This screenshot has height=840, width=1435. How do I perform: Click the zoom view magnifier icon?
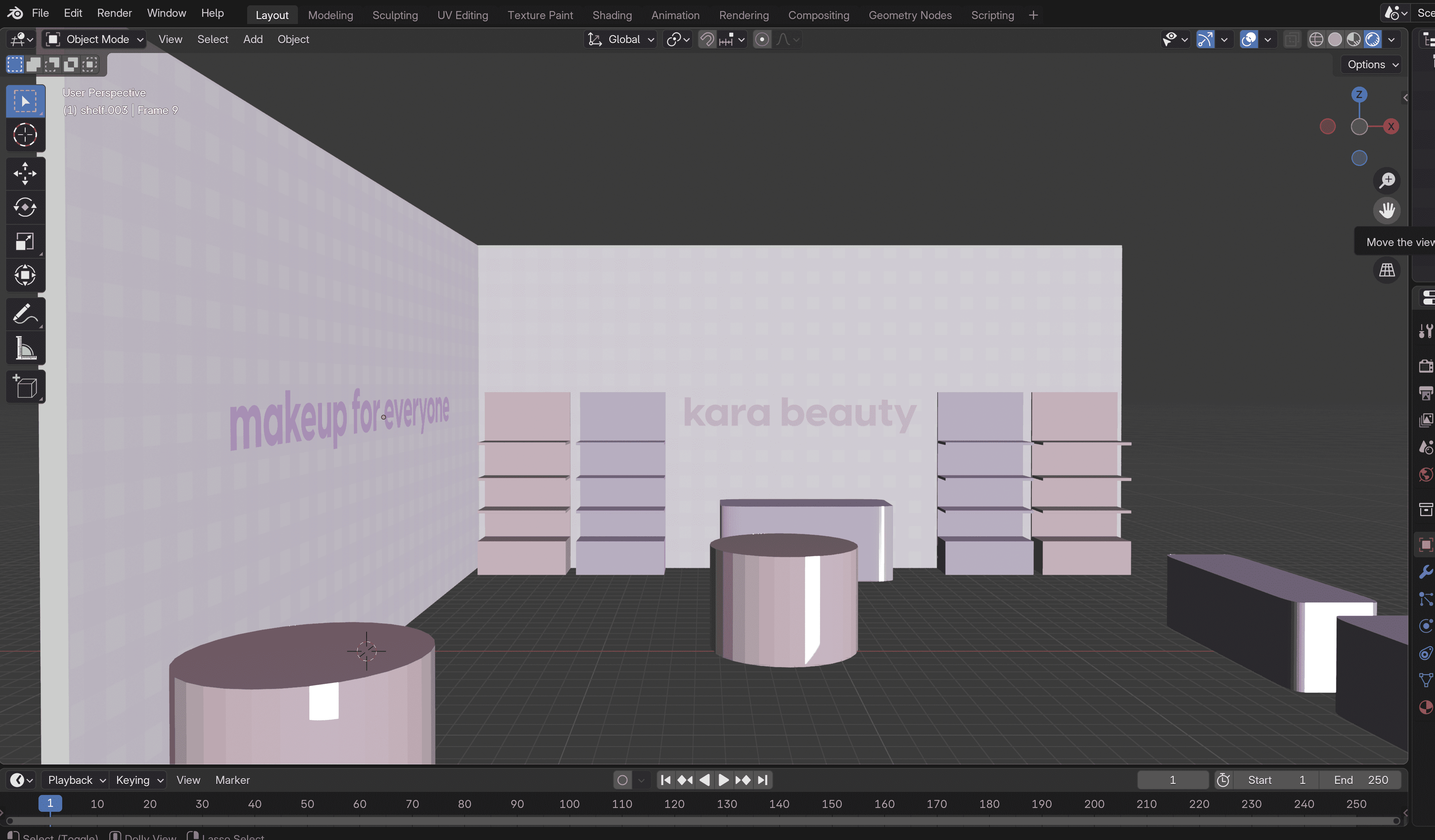click(x=1387, y=180)
